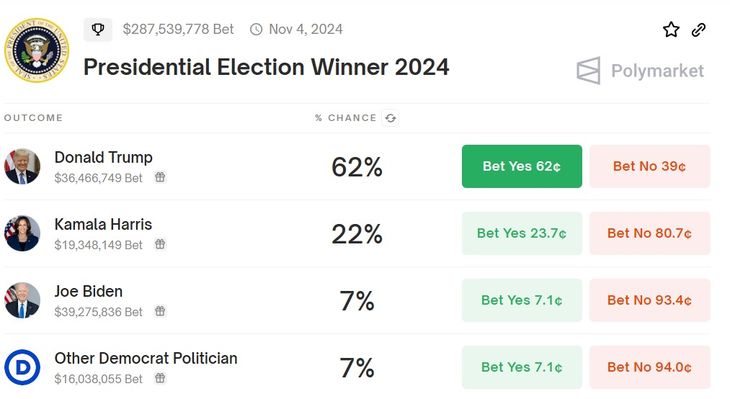Select Kamala Harris's profile photo
730x399 pixels.
(22, 233)
